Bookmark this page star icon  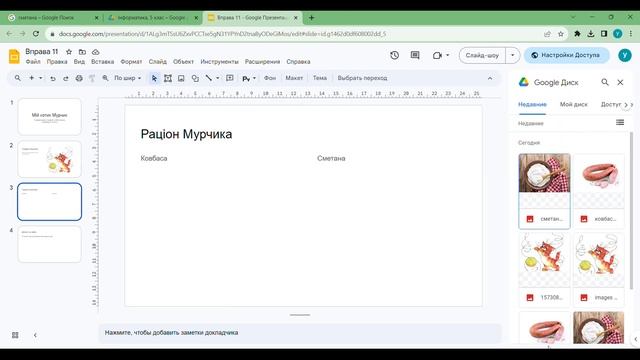coord(561,34)
